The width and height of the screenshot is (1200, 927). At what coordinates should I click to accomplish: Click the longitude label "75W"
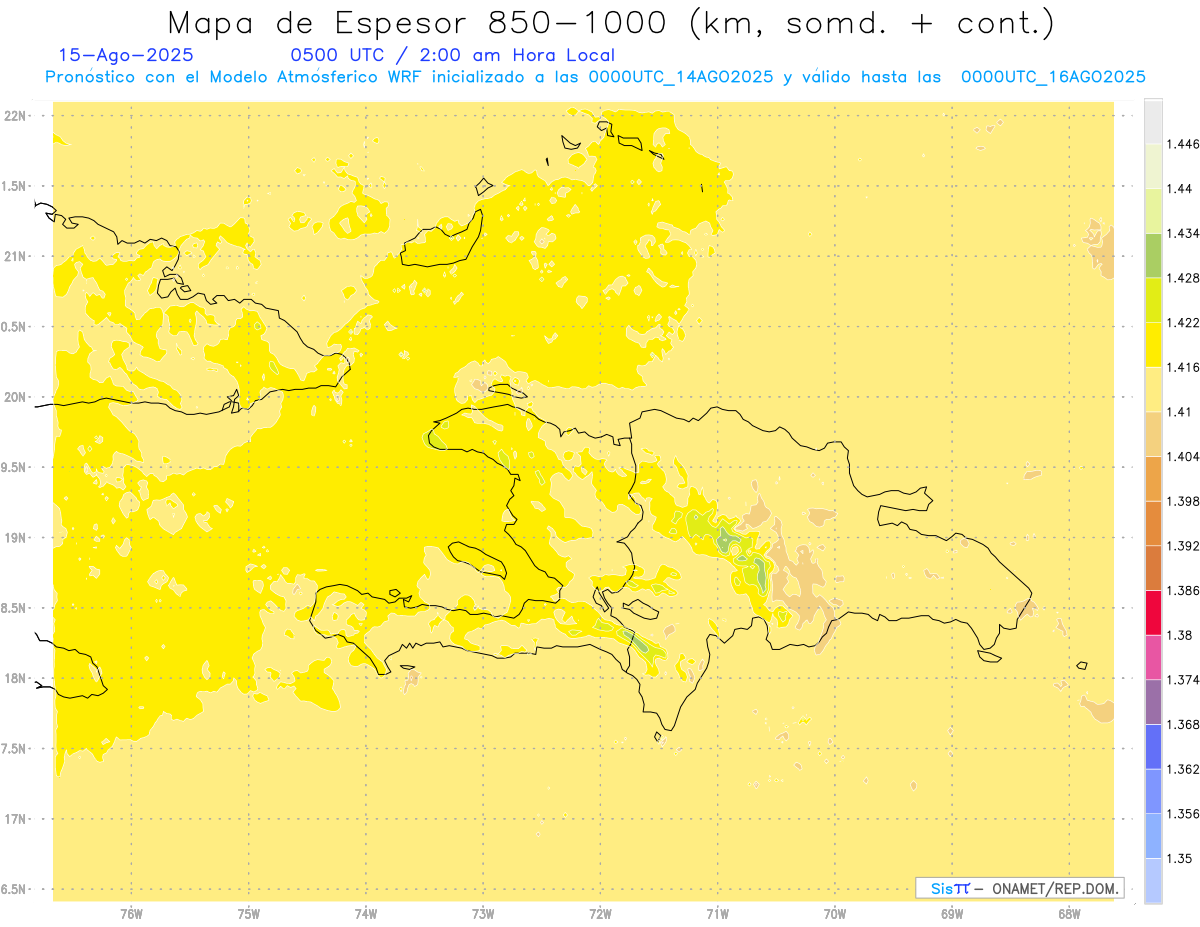point(249,914)
